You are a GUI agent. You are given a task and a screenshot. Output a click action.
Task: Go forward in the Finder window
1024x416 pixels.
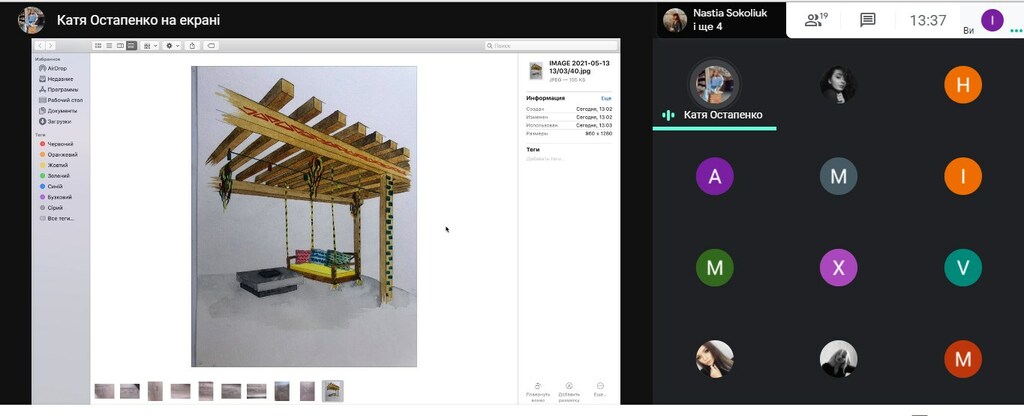point(50,46)
